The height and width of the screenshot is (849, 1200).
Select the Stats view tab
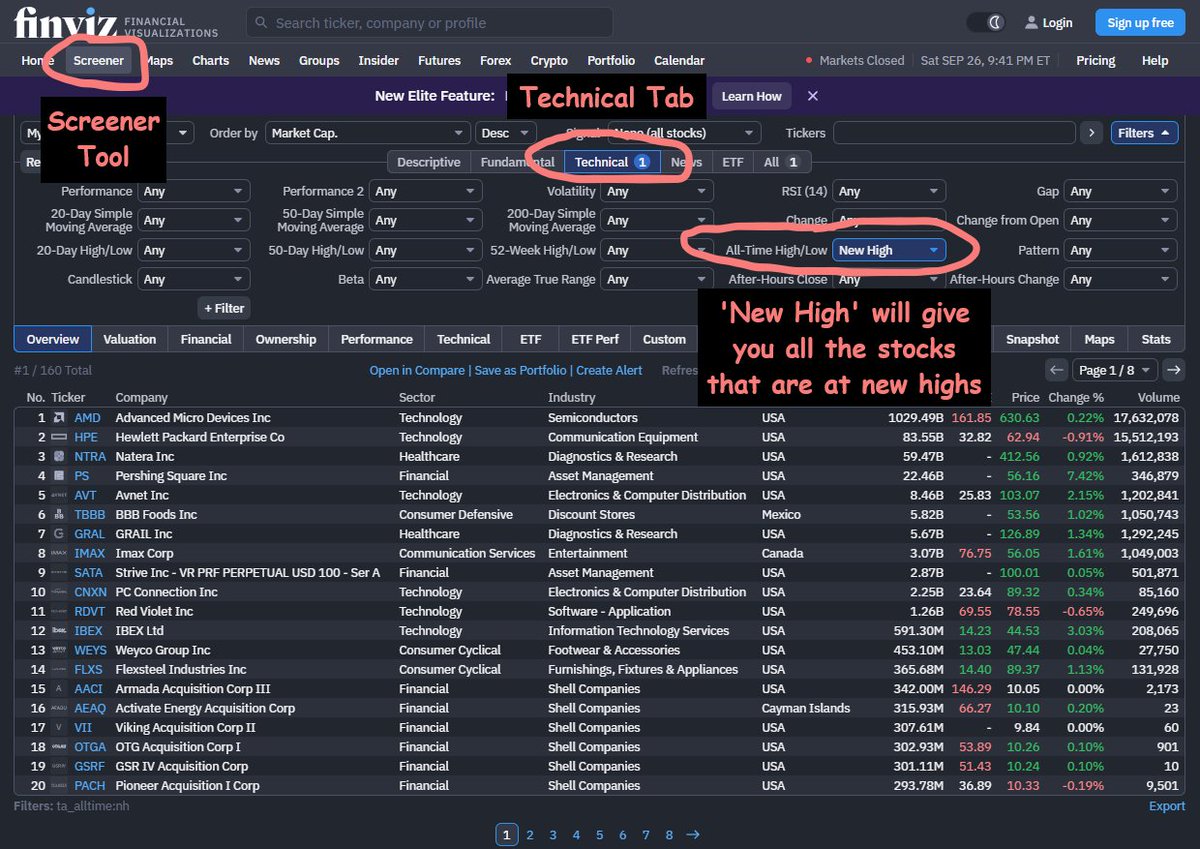coord(1156,339)
